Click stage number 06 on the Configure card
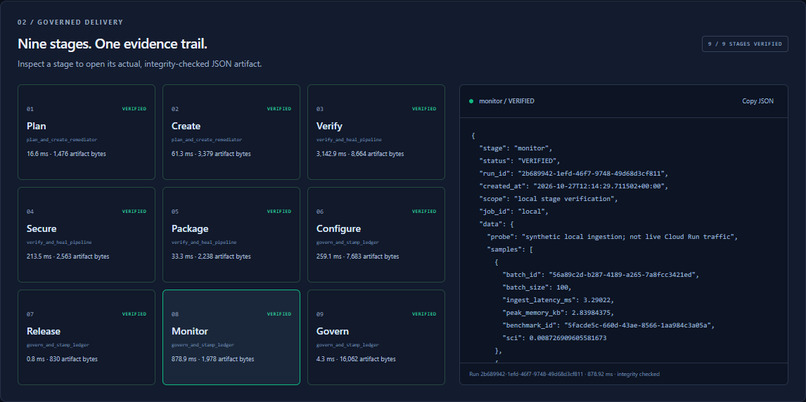 tap(320, 211)
